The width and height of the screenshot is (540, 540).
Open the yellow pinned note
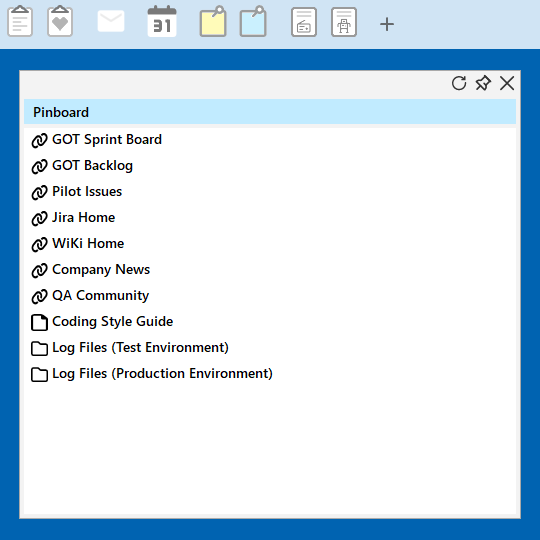(x=213, y=21)
